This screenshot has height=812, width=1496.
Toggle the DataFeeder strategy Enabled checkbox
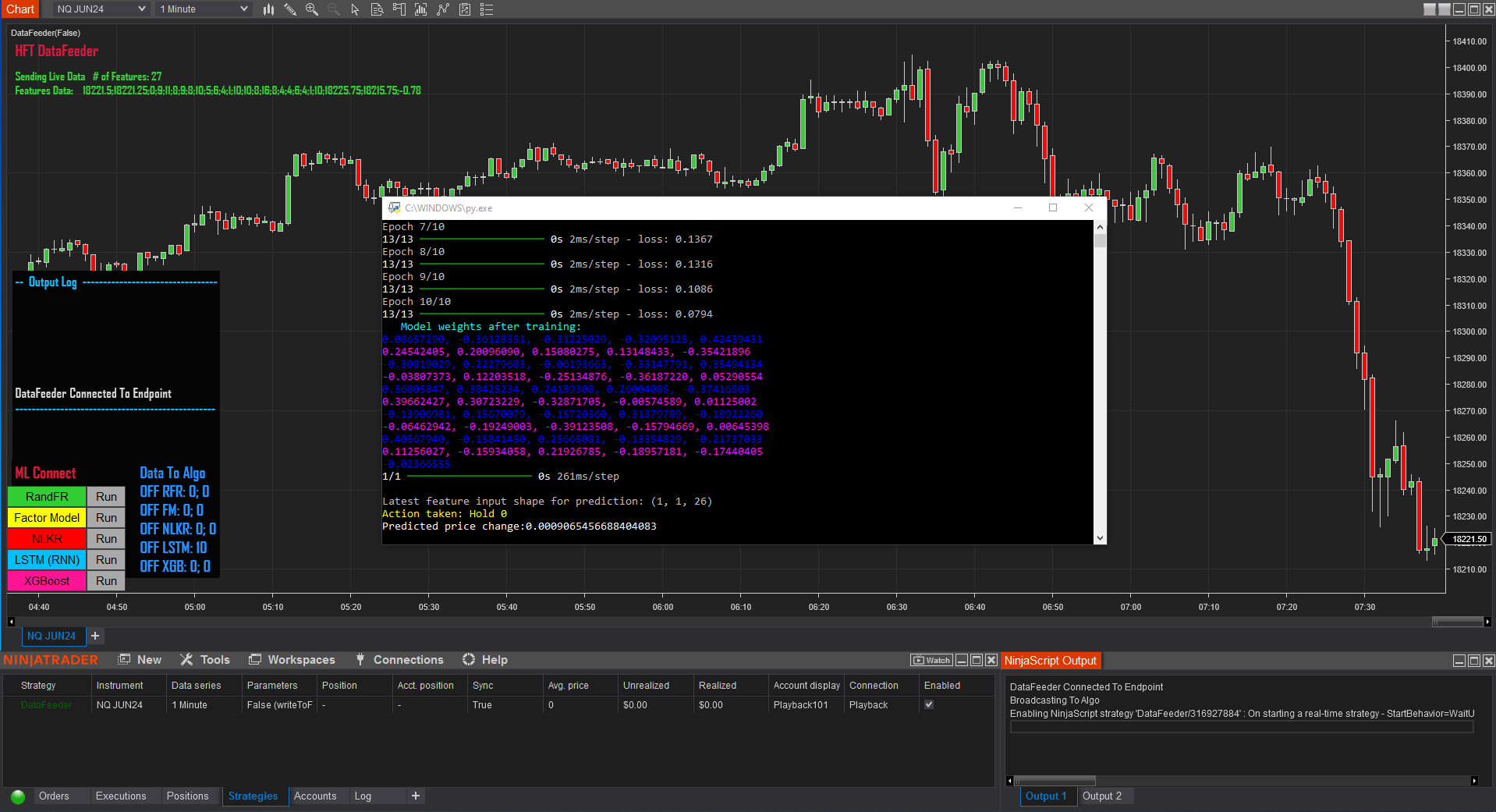tap(928, 705)
